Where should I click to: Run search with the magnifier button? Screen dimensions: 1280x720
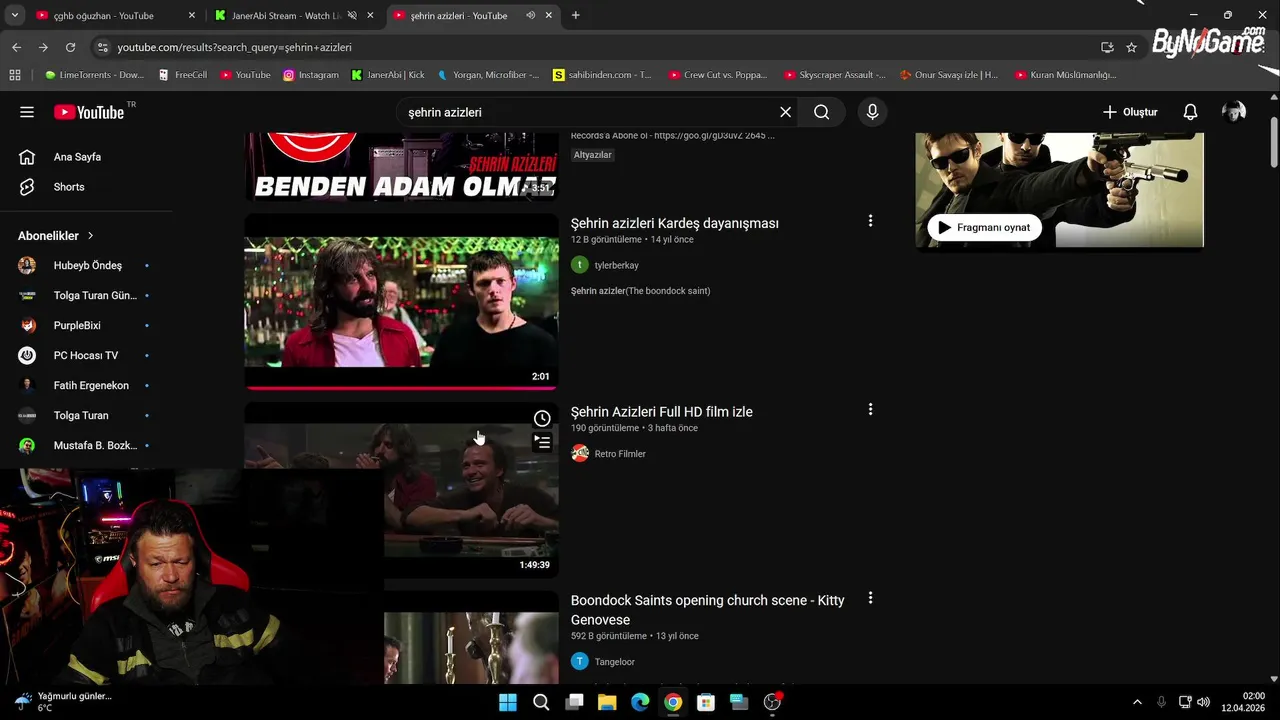point(821,112)
